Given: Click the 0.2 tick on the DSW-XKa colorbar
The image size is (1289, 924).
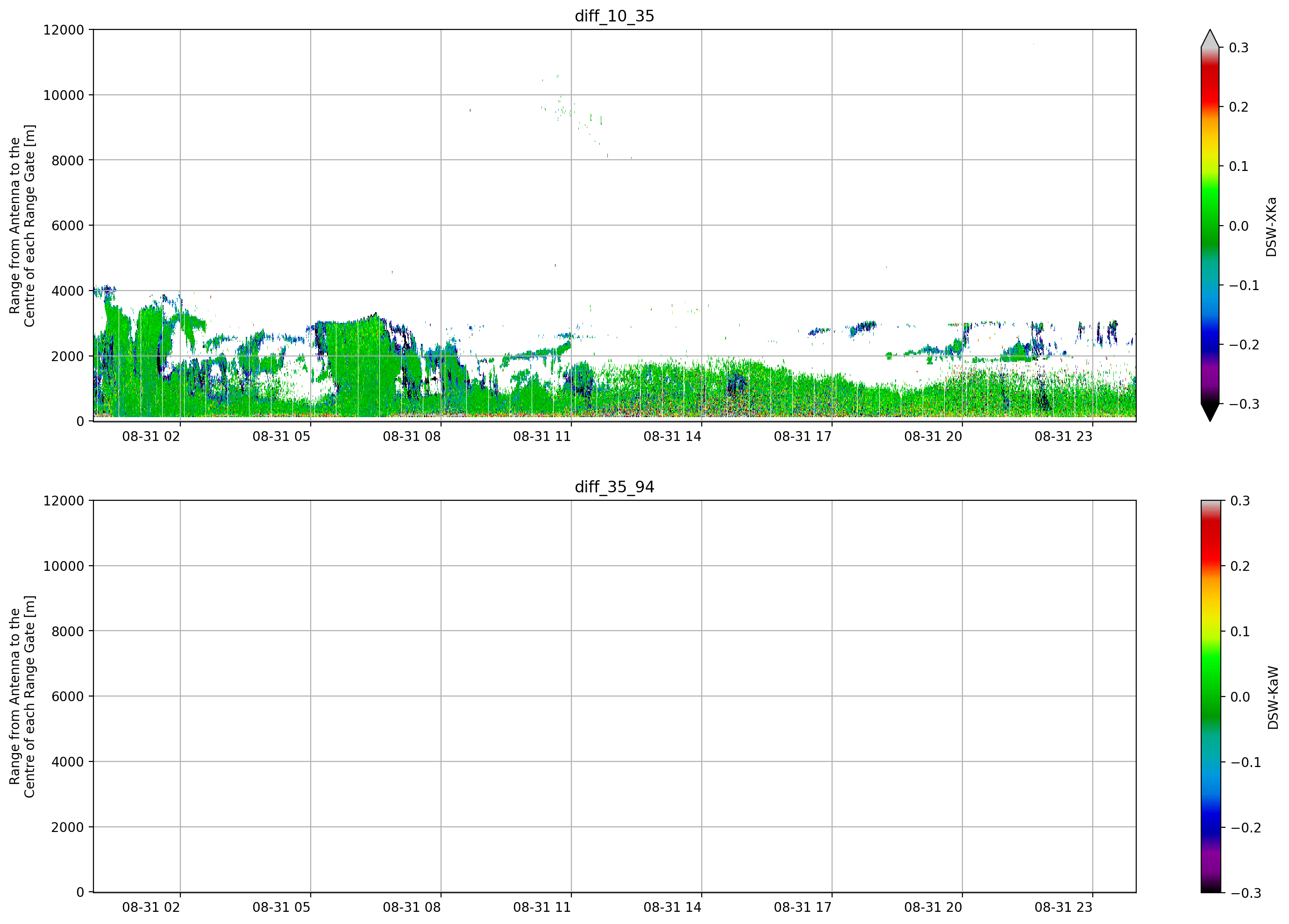Looking at the screenshot, I should pyautogui.click(x=1239, y=107).
